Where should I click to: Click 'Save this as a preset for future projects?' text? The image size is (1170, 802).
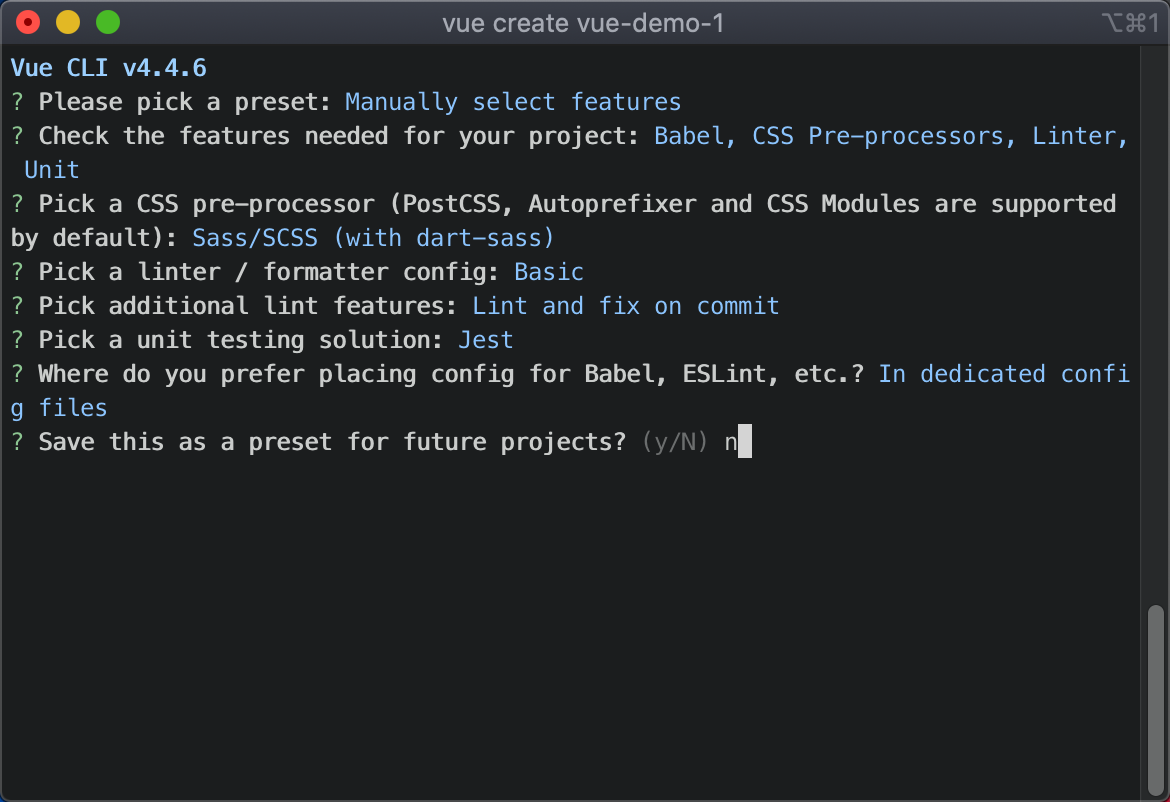coord(332,442)
